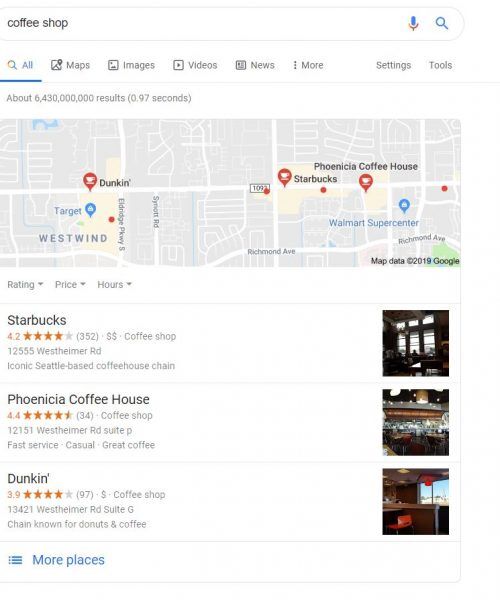
Task: Open search Tools
Action: [x=440, y=65]
